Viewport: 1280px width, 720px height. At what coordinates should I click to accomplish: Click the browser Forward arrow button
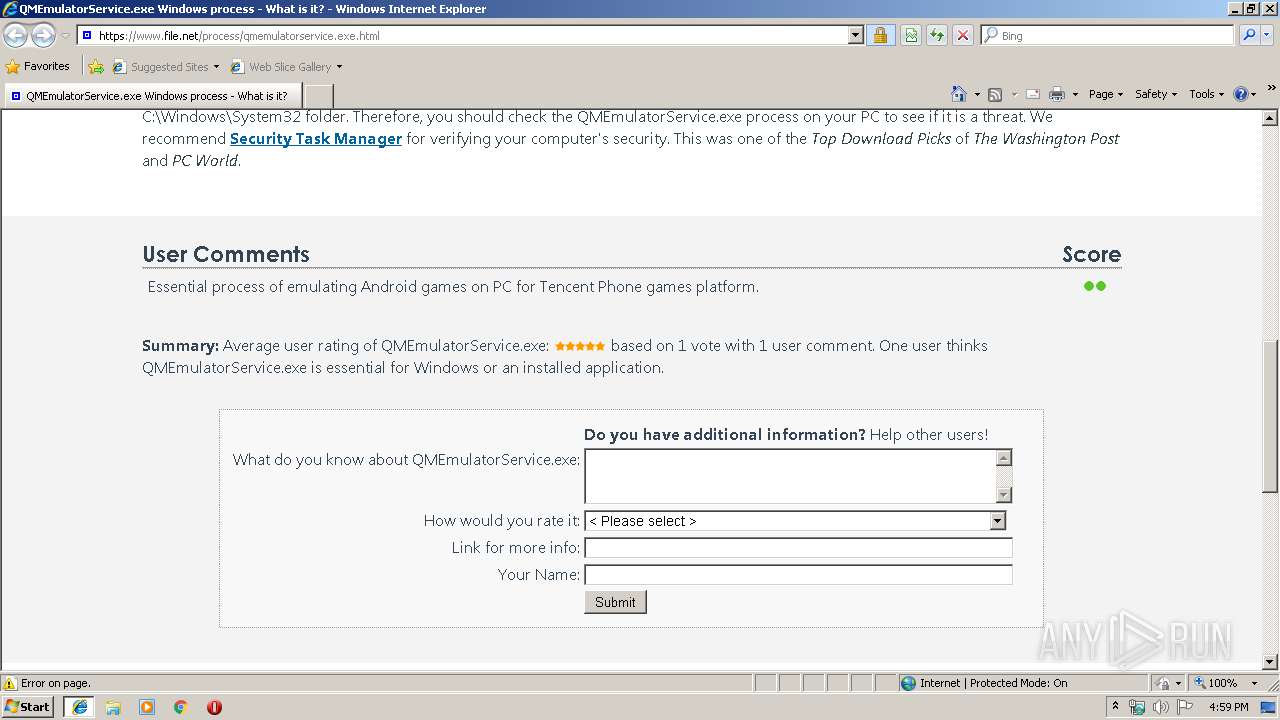[x=43, y=36]
